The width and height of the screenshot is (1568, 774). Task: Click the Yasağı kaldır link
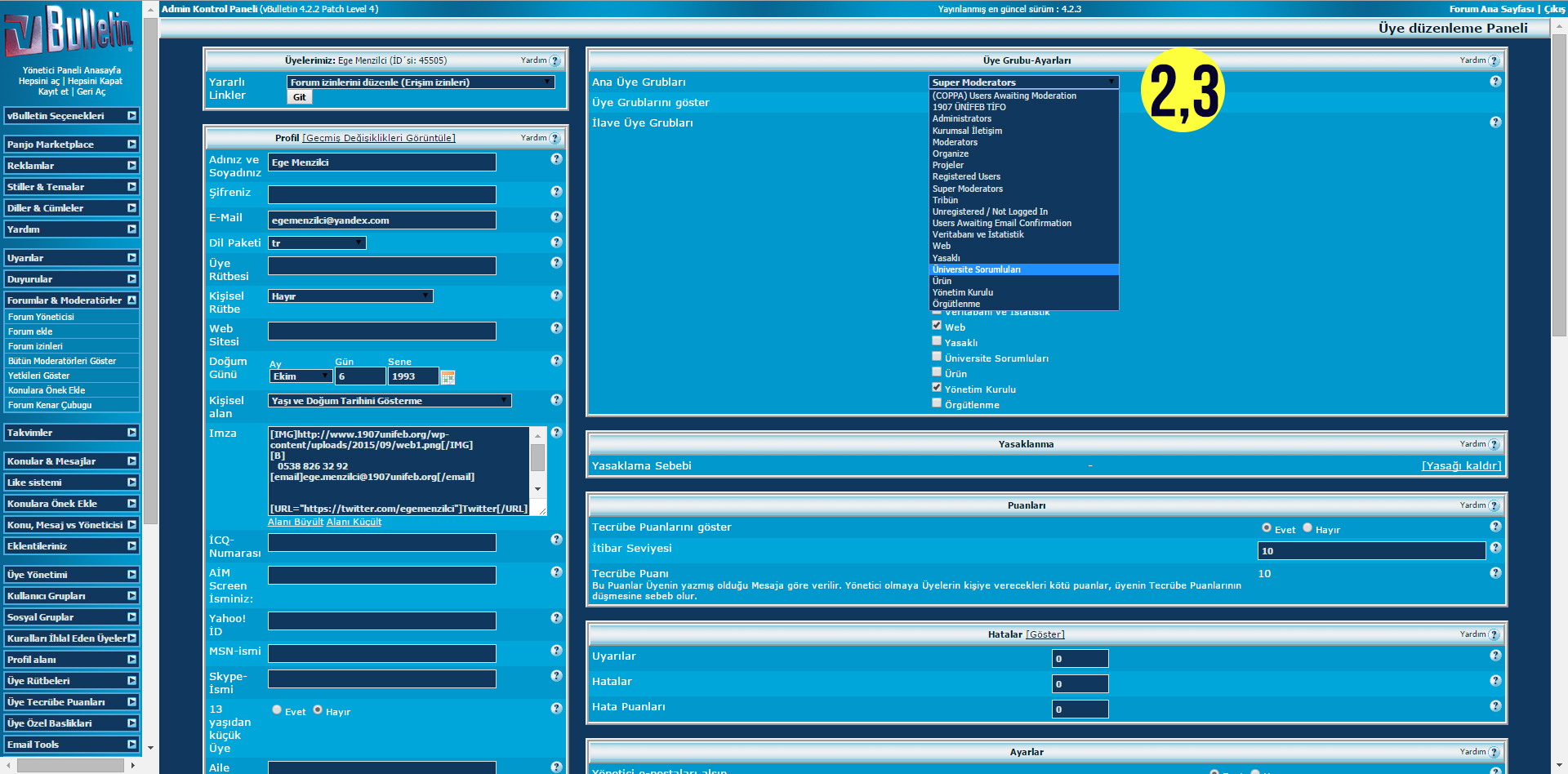point(1461,466)
